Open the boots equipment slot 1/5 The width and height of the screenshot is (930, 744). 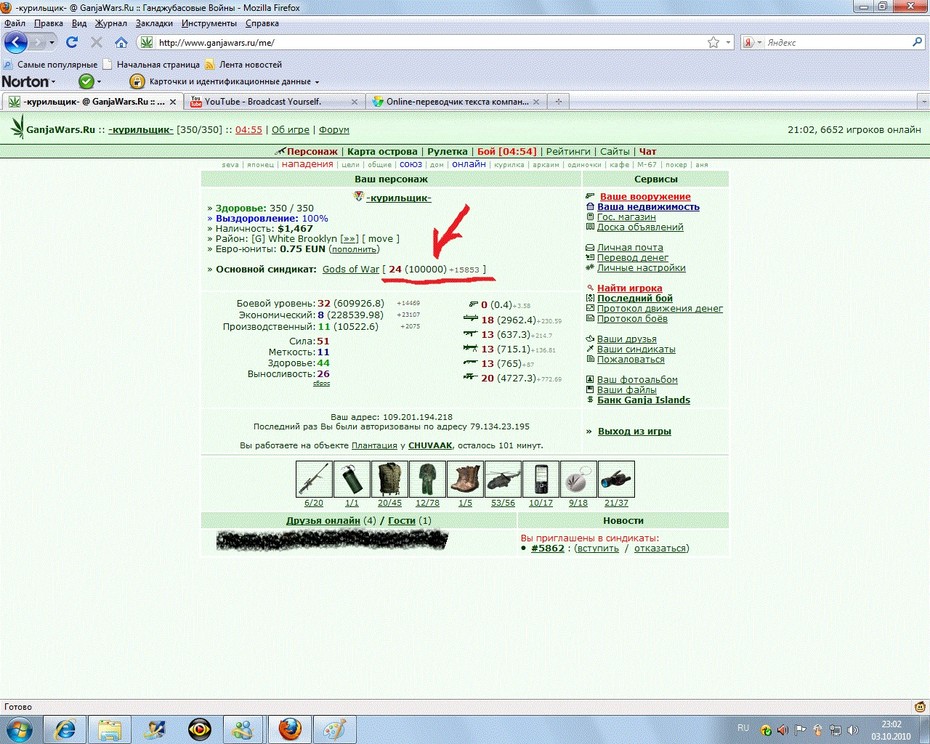[x=466, y=479]
